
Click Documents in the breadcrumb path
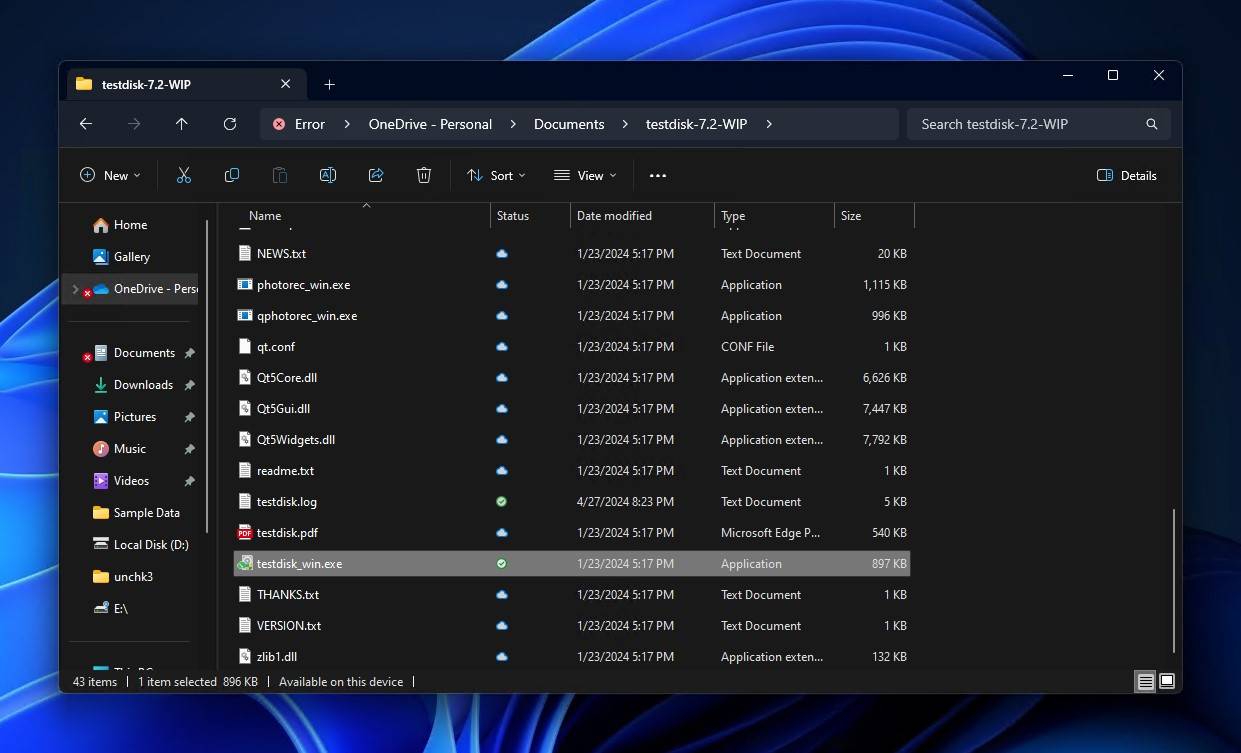click(x=569, y=124)
